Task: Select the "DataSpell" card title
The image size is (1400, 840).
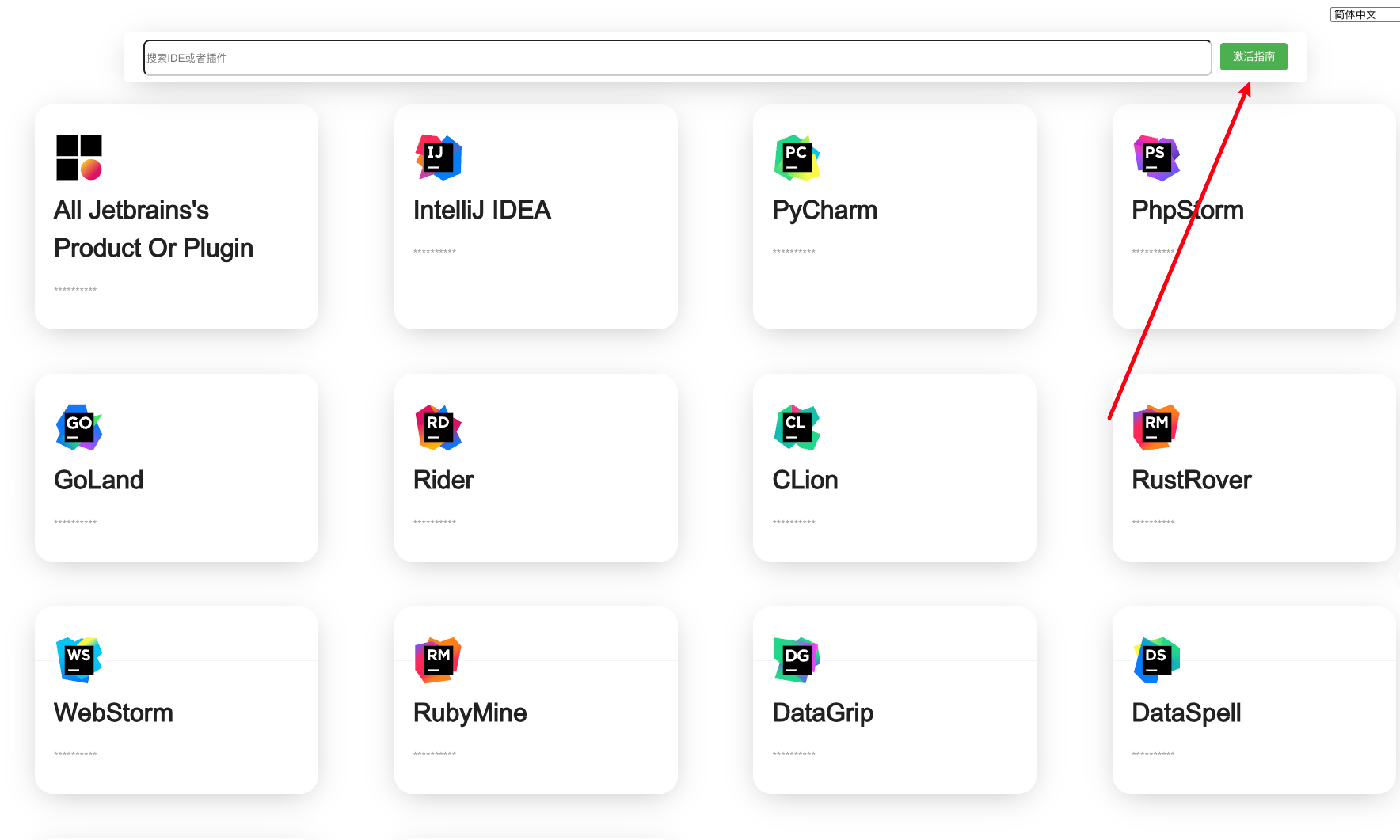Action: coord(1187,713)
